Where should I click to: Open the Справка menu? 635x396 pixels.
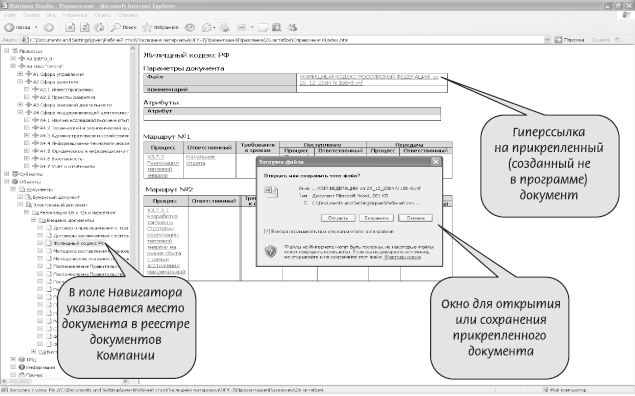pos(128,15)
